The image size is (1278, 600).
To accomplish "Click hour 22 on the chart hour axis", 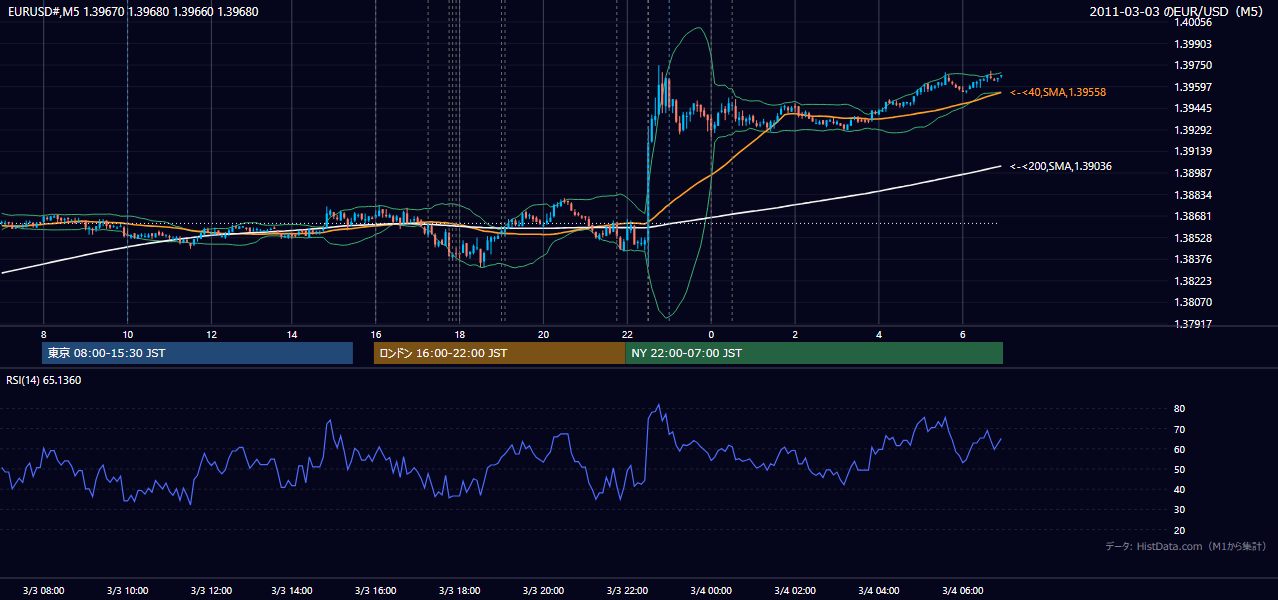I will [x=627, y=334].
